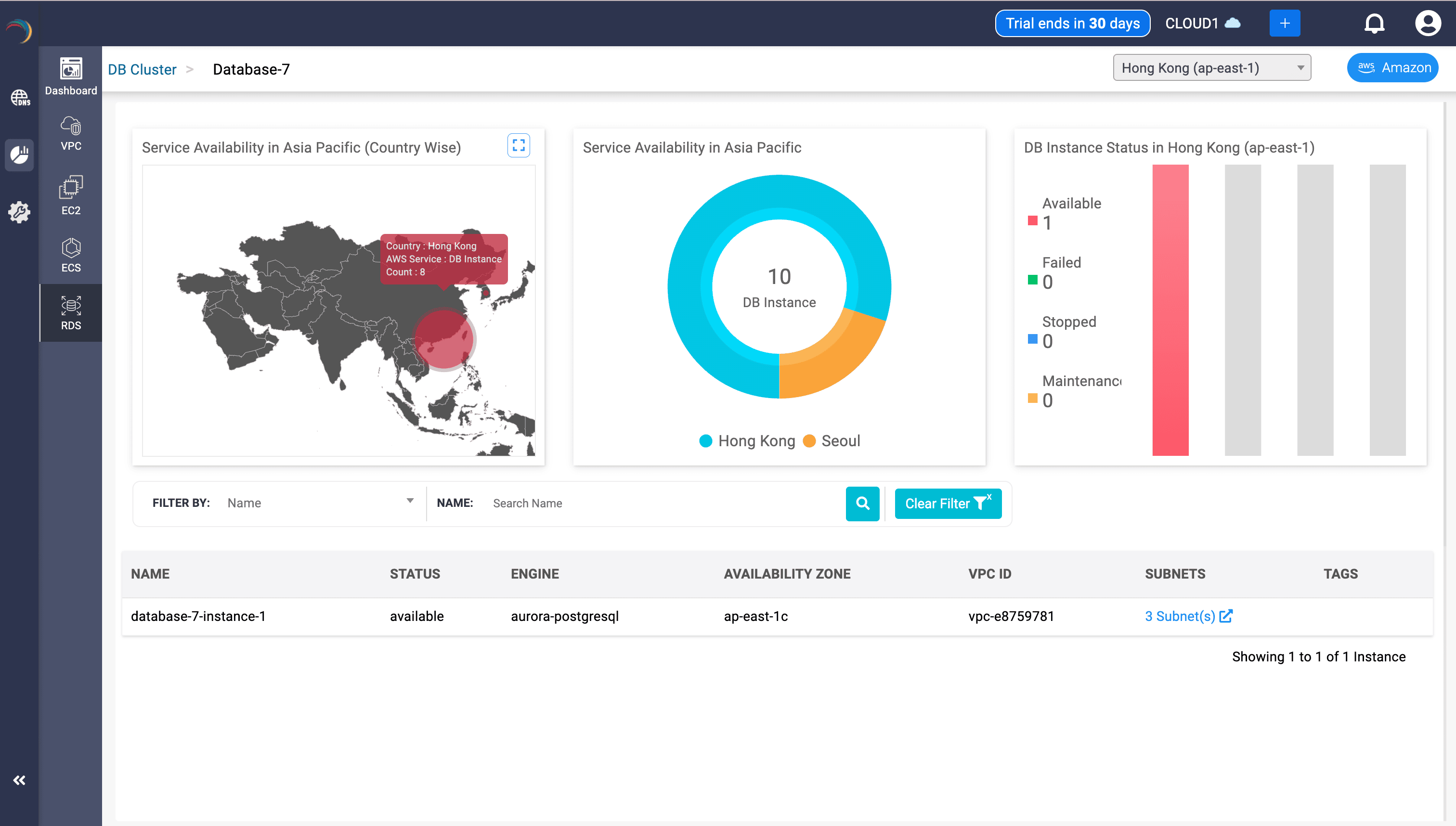This screenshot has width=1456, height=826.
Task: Open the DNS globe icon in the sidebar
Action: (20, 98)
